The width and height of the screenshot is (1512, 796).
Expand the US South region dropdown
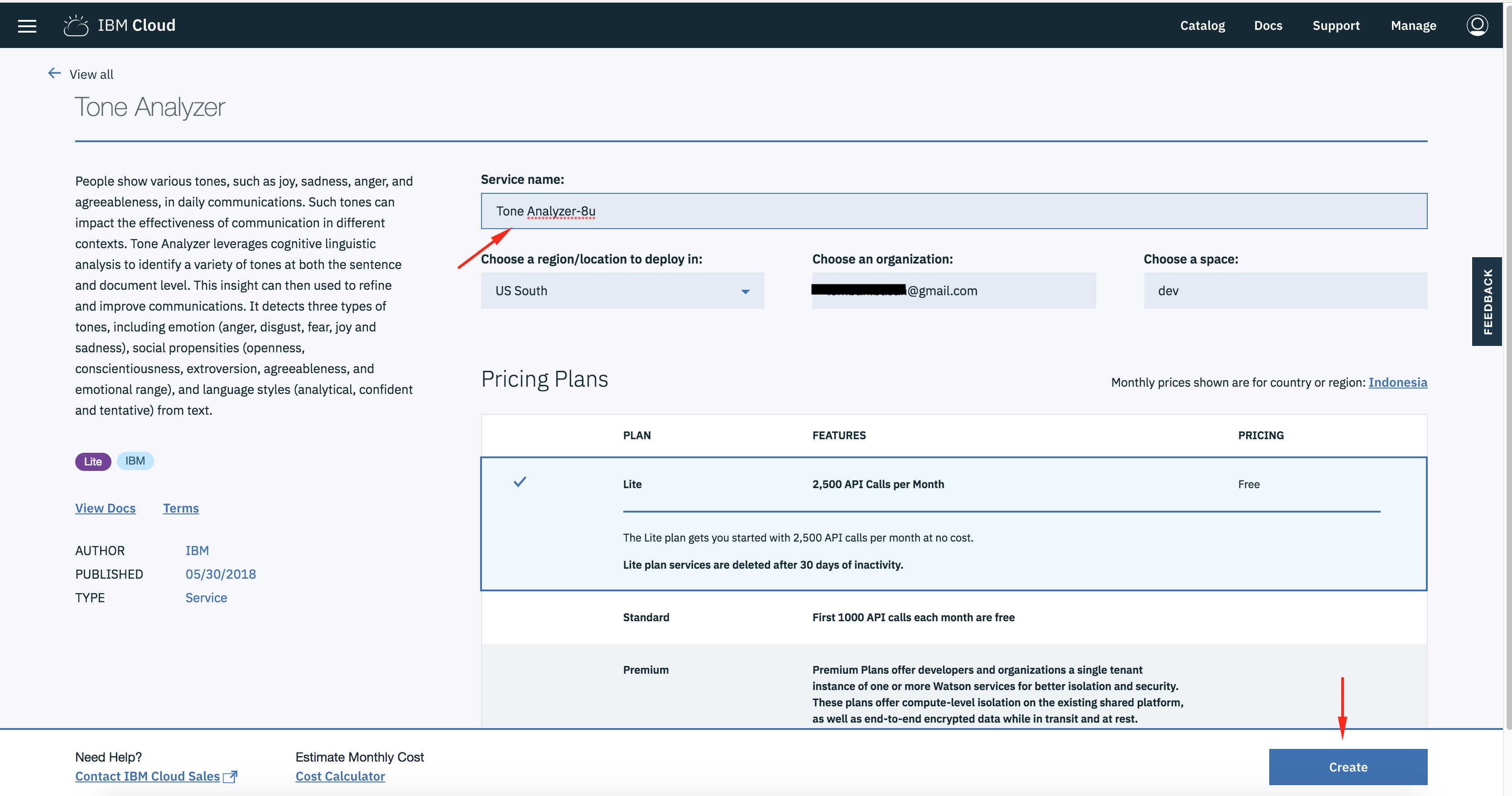pyautogui.click(x=622, y=291)
